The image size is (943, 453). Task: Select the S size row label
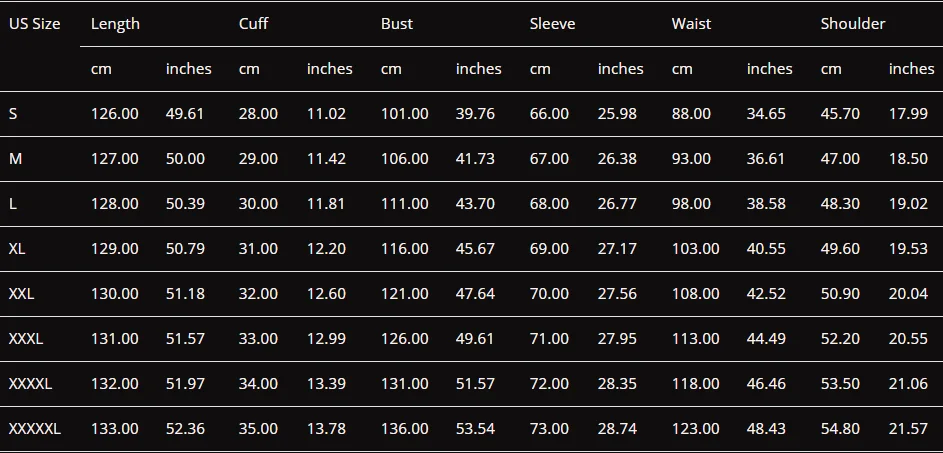tap(13, 114)
